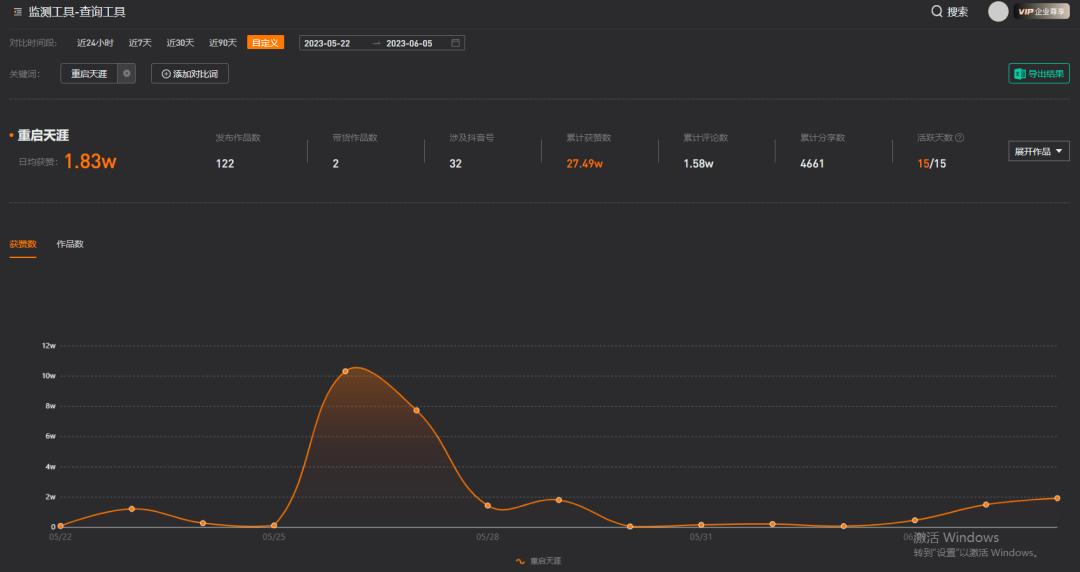Image resolution: width=1080 pixels, height=572 pixels.
Task: Switch to the 获赞数 chart tab
Action: click(x=23, y=244)
